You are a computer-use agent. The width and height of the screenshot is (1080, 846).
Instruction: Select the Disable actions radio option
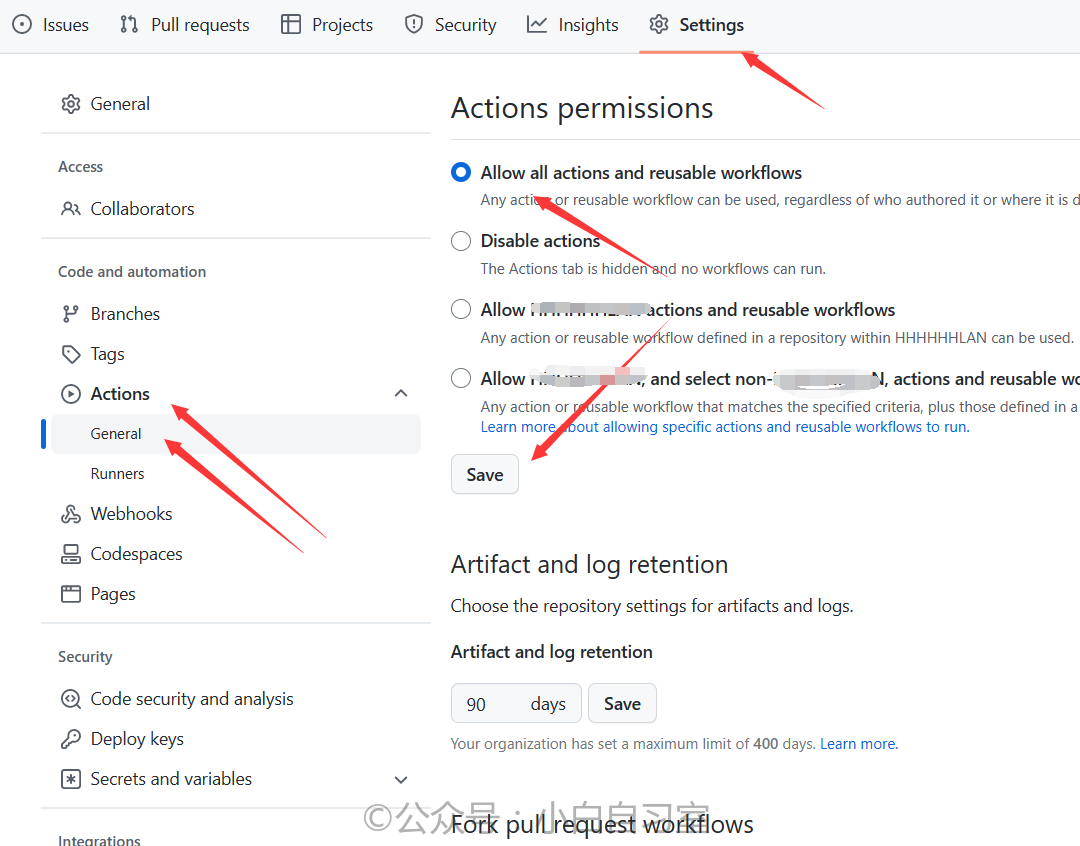(461, 241)
